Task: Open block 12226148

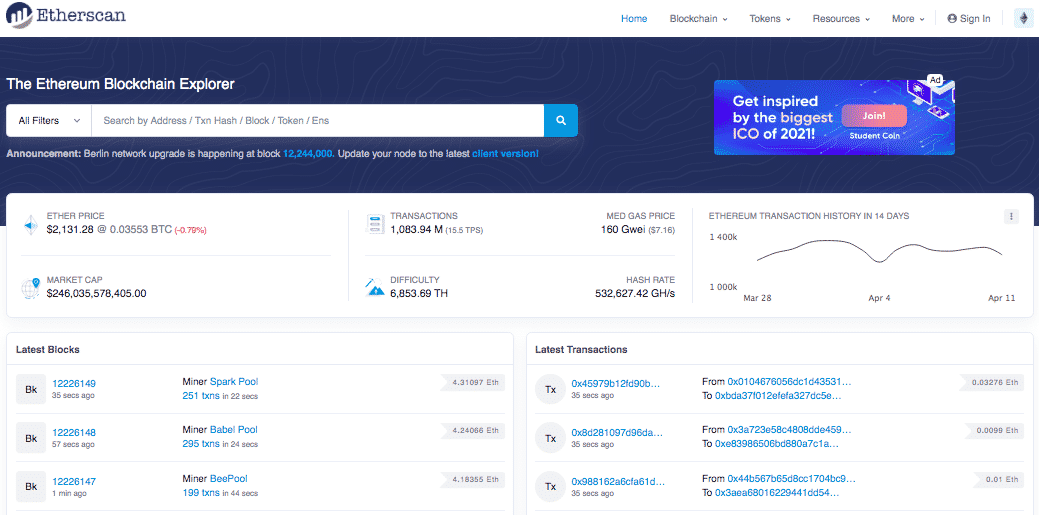Action: pyautogui.click(x=74, y=432)
